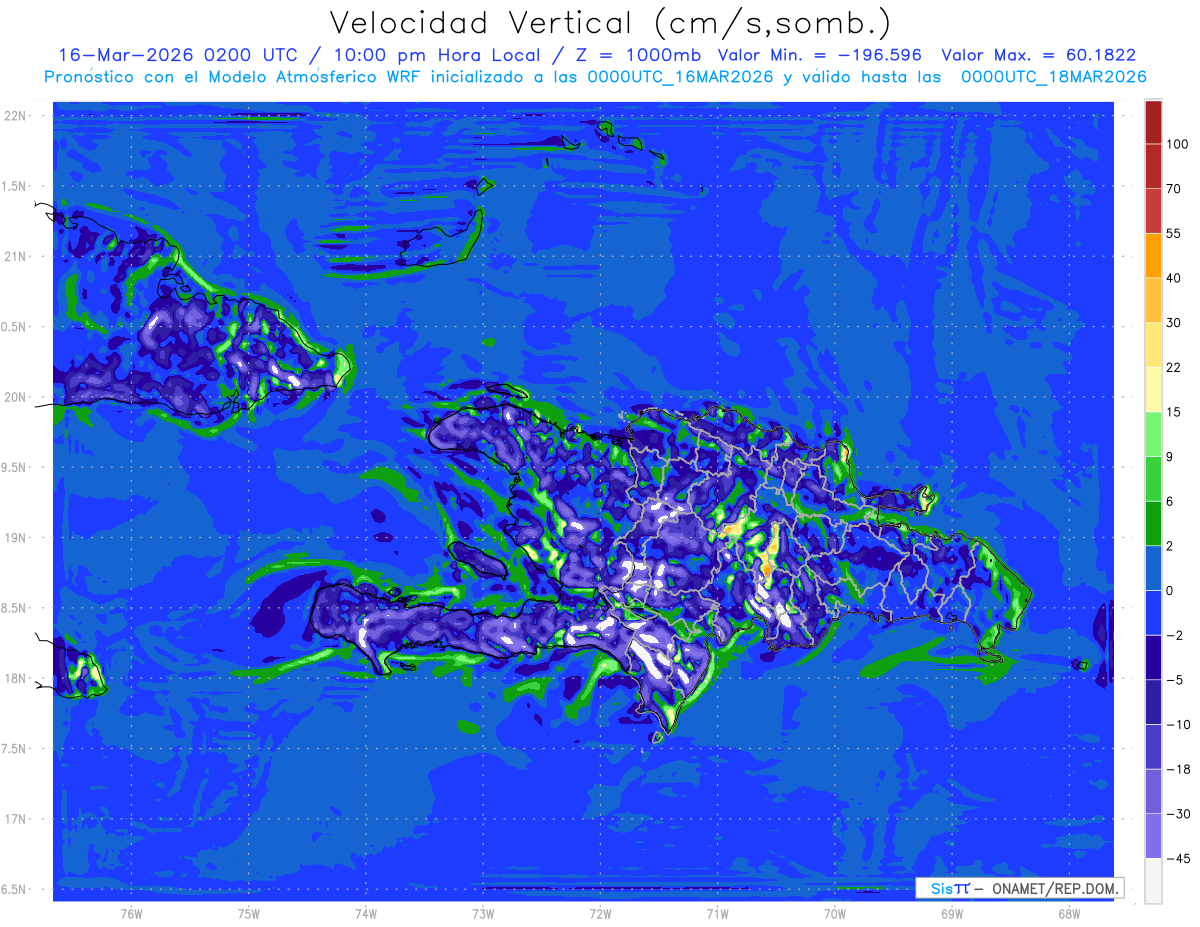This screenshot has width=1200, height=927.
Task: Click the longitude label "74W"
Action: pyautogui.click(x=366, y=914)
